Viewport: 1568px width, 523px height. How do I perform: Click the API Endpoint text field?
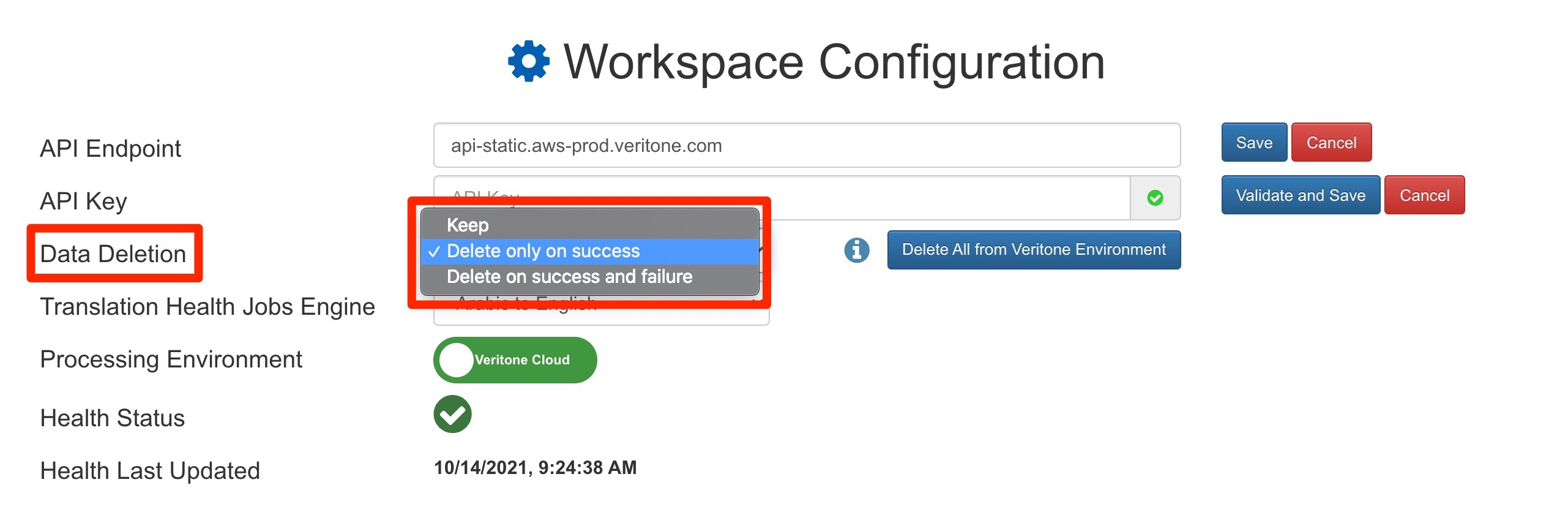click(807, 145)
